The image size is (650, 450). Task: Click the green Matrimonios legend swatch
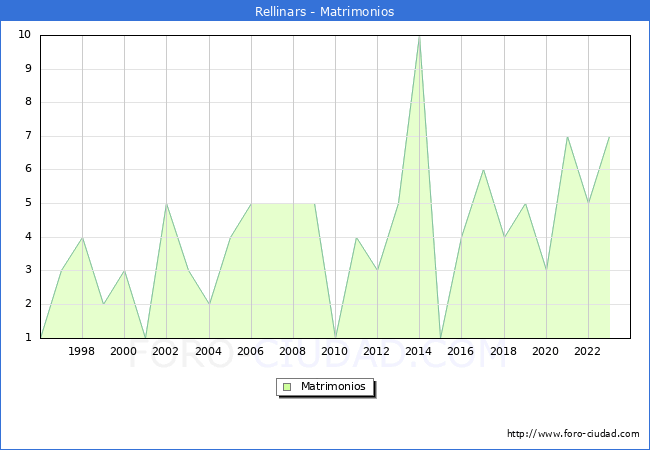pyautogui.click(x=286, y=387)
